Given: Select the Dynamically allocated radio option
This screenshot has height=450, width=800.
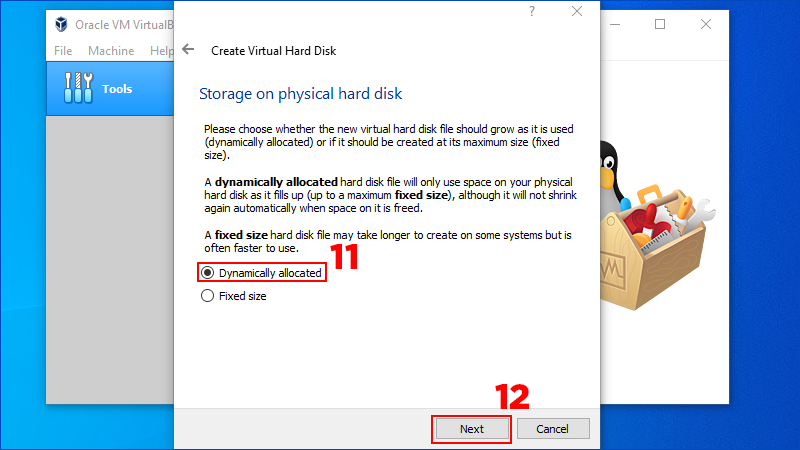Looking at the screenshot, I should click(x=208, y=272).
